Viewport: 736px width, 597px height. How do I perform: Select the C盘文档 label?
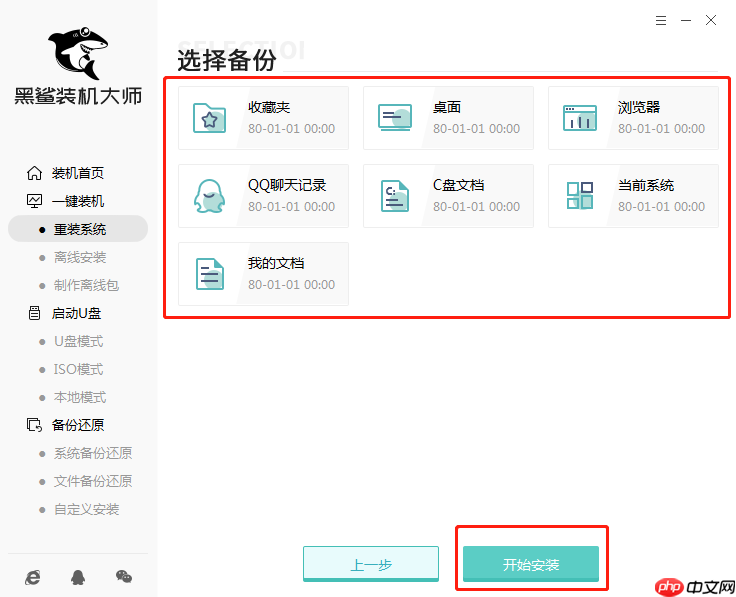(x=458, y=185)
